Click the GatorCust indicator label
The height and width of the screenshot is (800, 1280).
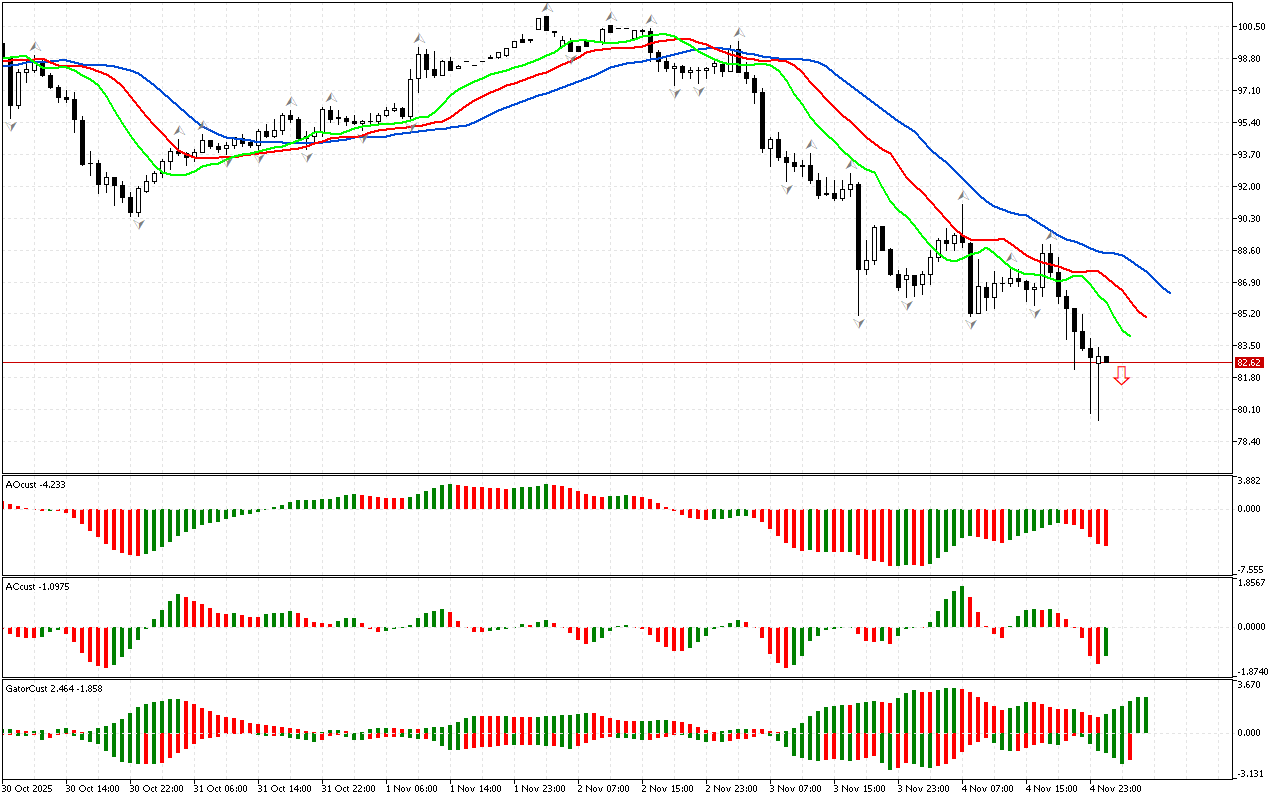click(54, 689)
